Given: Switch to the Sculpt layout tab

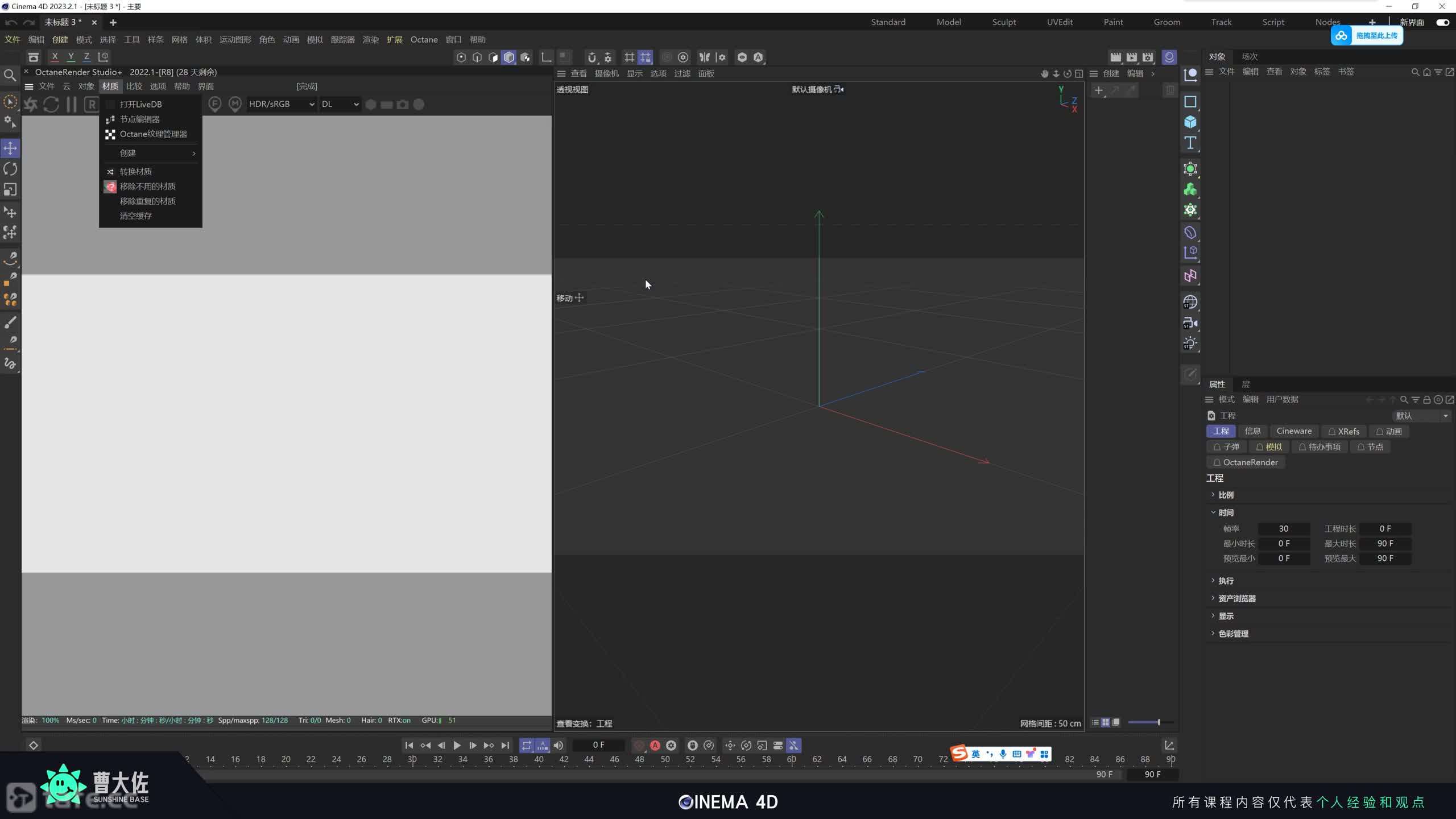Looking at the screenshot, I should 1004,22.
